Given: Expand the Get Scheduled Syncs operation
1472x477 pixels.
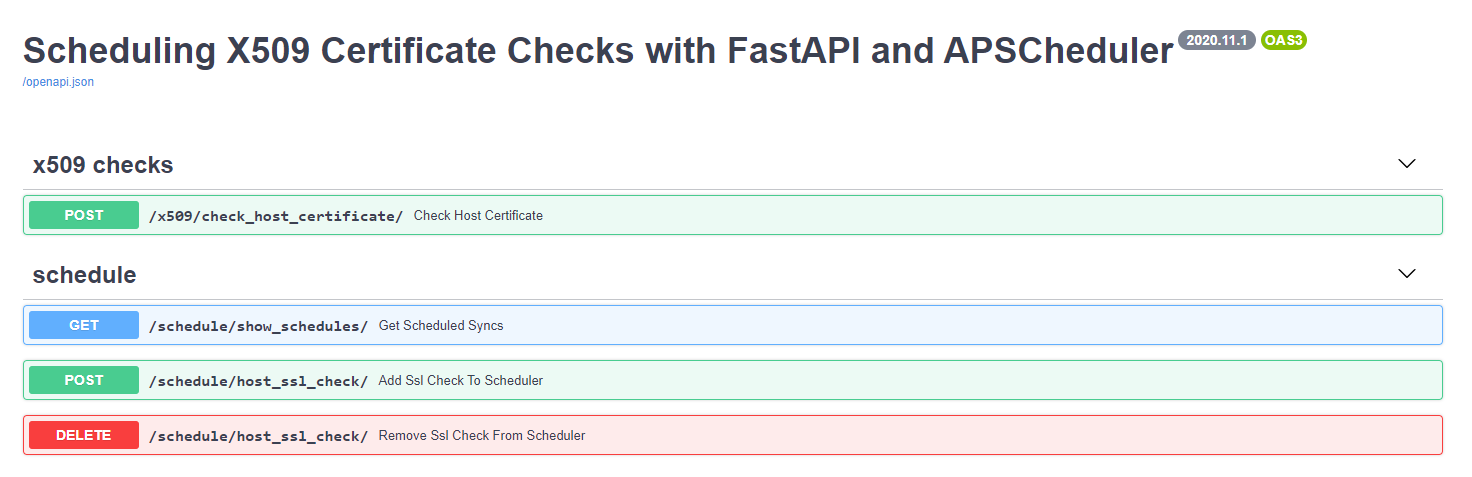Looking at the screenshot, I should pos(441,326).
